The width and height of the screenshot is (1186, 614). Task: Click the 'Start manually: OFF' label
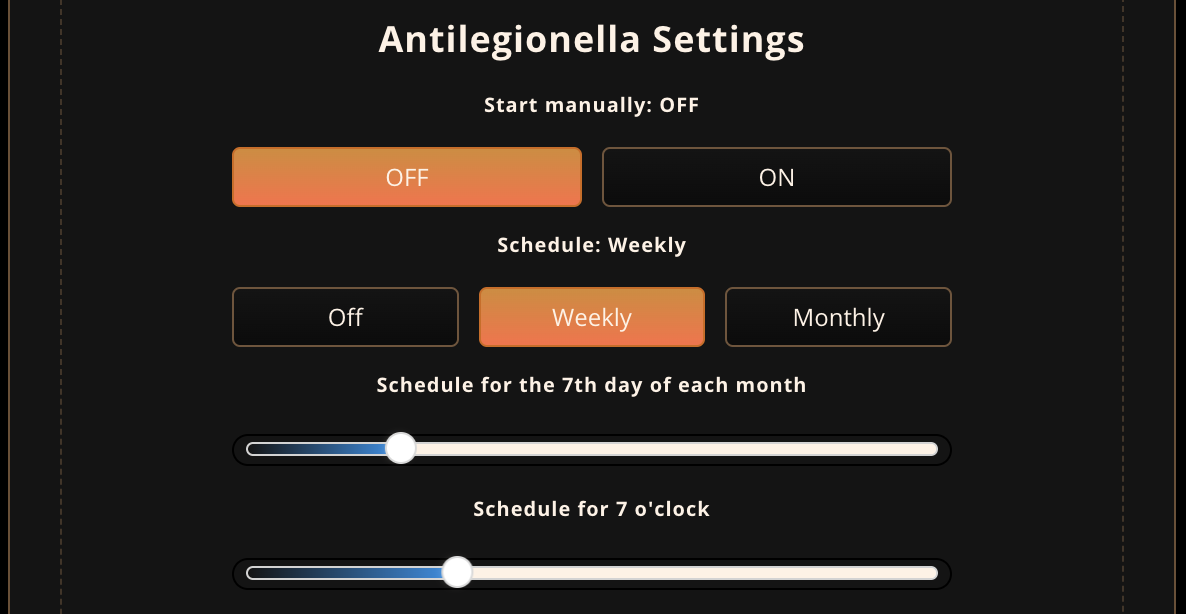click(x=591, y=105)
